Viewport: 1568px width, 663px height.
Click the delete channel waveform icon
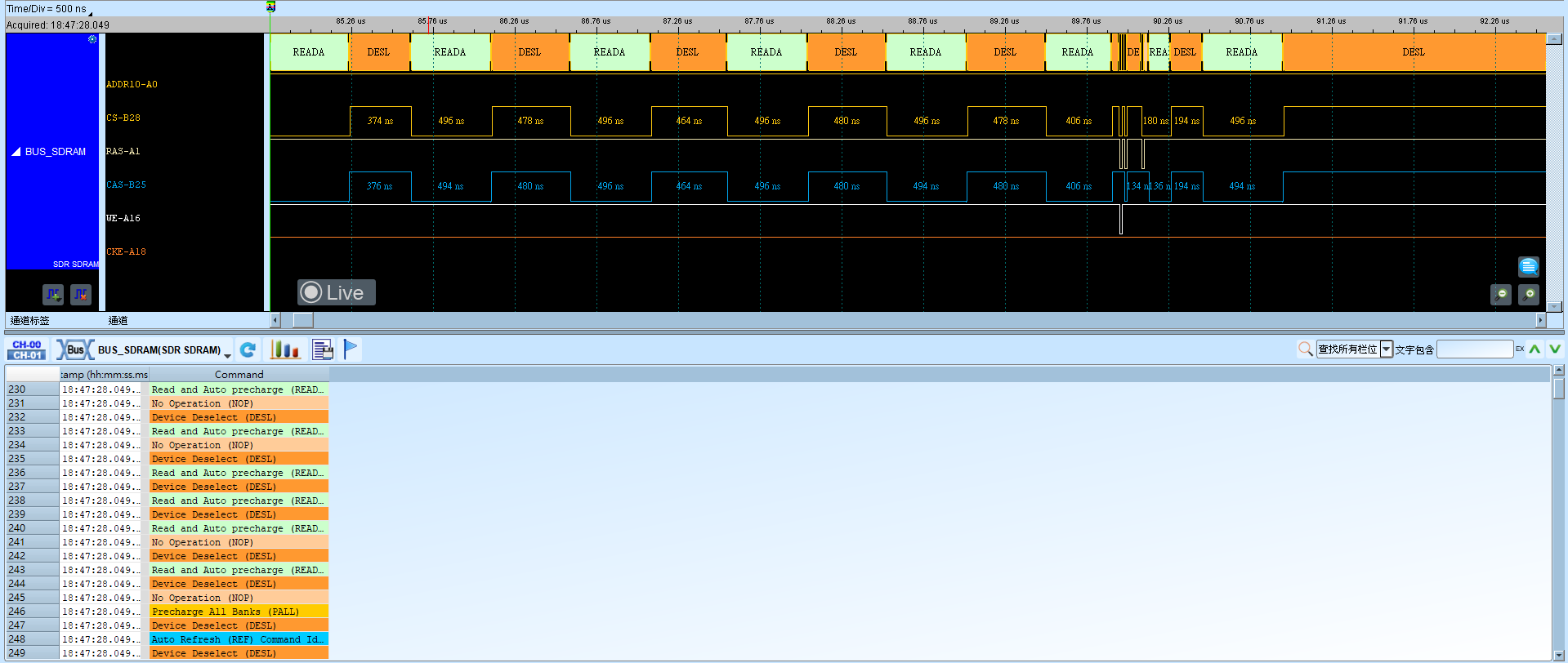pyautogui.click(x=81, y=294)
